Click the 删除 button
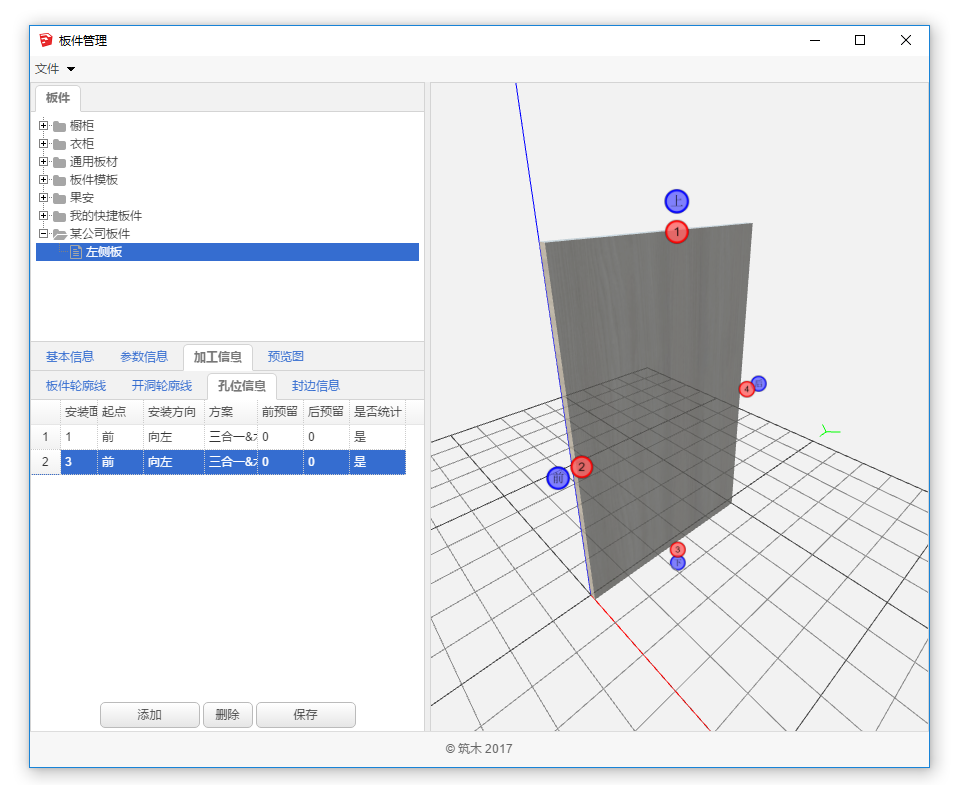Screen dimensions: 953x785 click(x=227, y=715)
